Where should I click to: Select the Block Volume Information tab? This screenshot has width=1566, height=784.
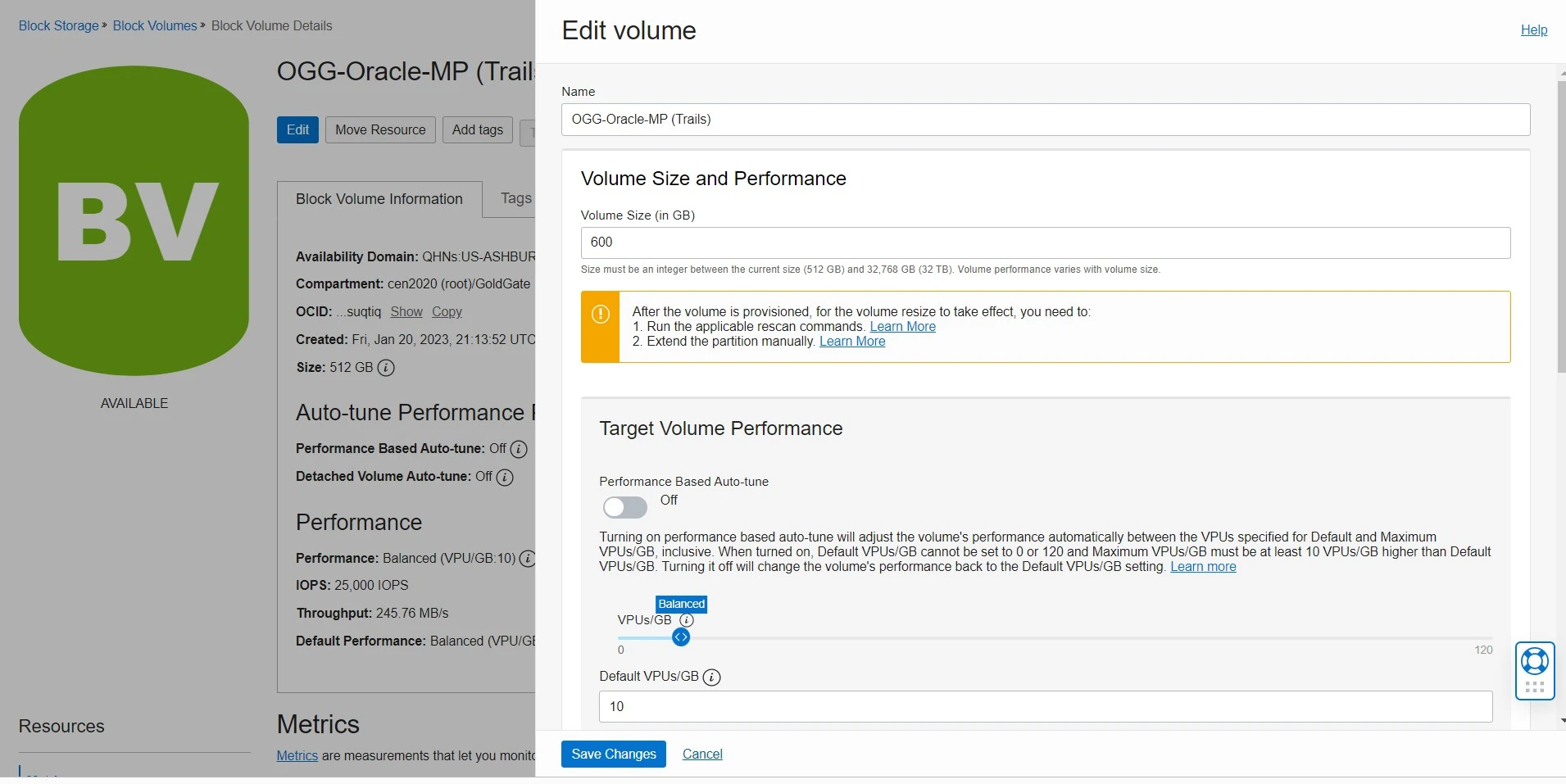379,198
